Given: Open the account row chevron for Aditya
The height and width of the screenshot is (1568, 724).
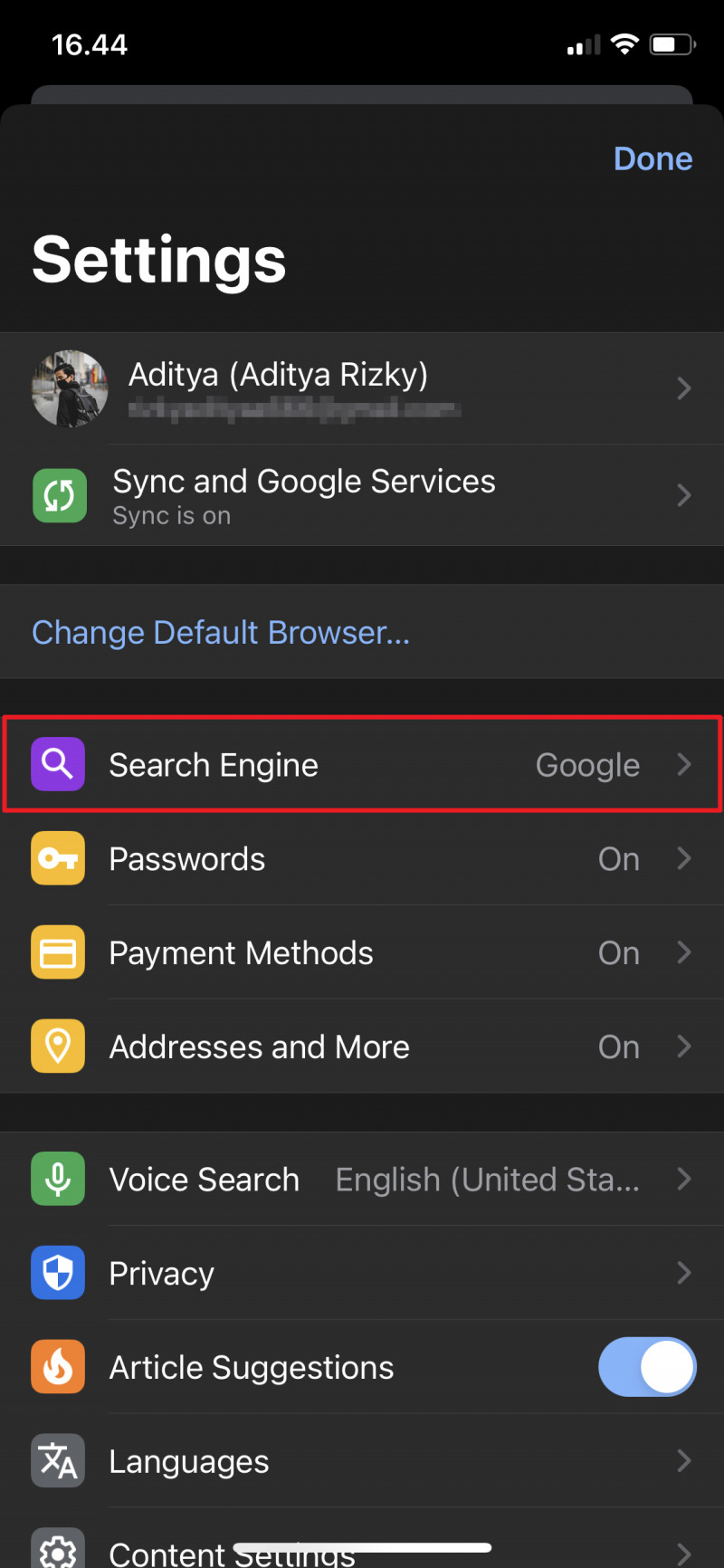Looking at the screenshot, I should coord(684,388).
